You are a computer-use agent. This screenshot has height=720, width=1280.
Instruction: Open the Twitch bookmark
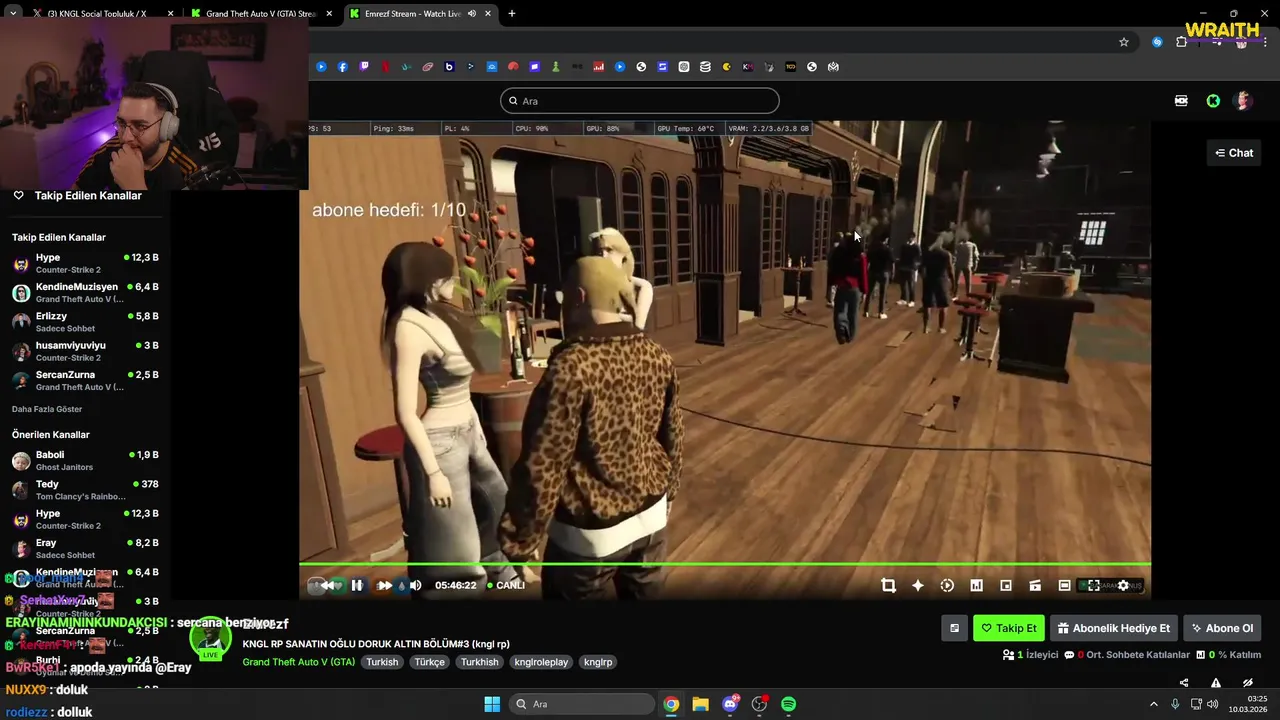pyautogui.click(x=364, y=67)
